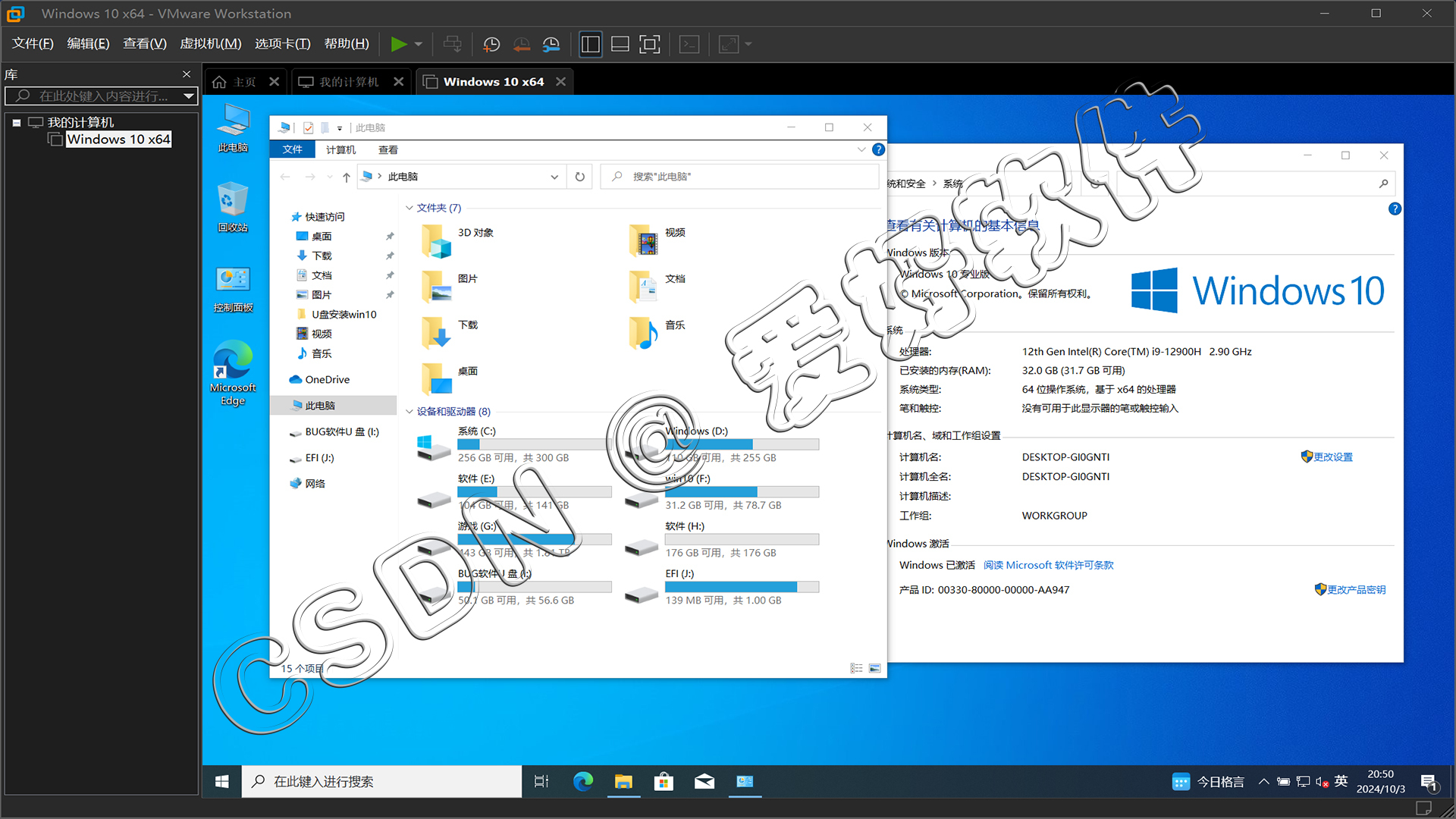Collapse the 文件夹 (7) group
The height and width of the screenshot is (819, 1456).
tap(409, 208)
